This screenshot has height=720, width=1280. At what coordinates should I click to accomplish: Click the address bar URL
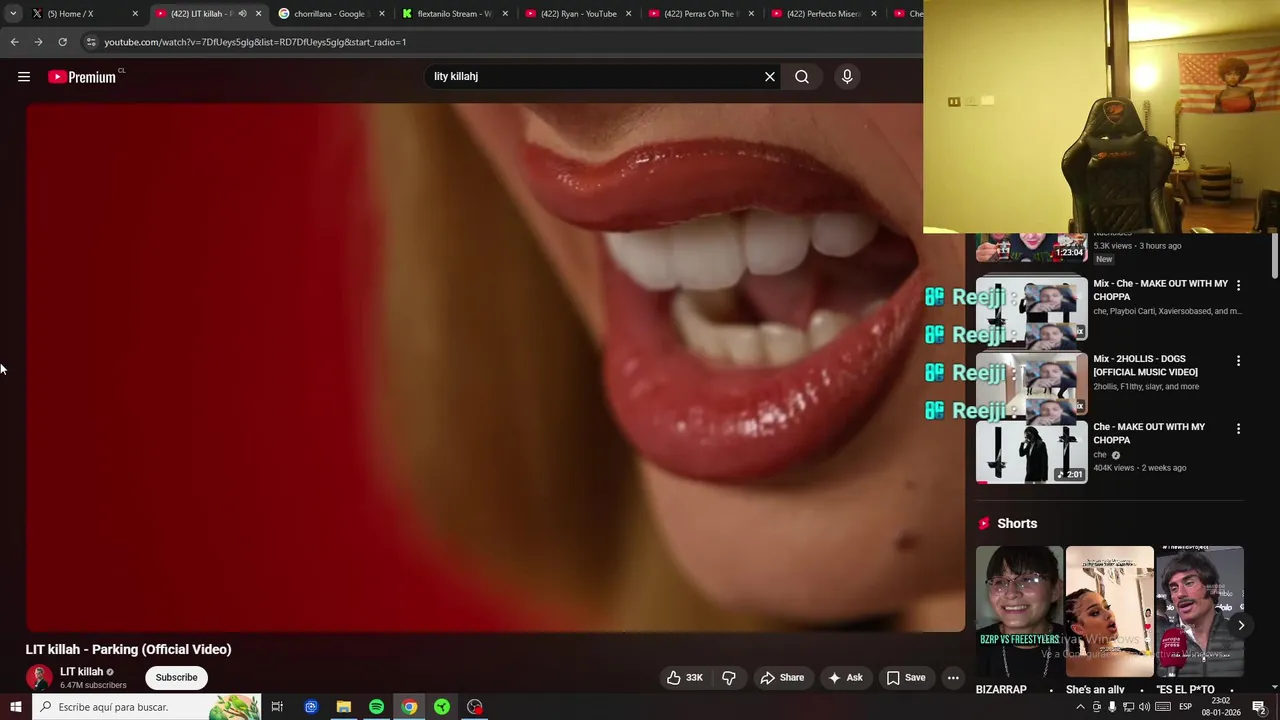tap(255, 42)
